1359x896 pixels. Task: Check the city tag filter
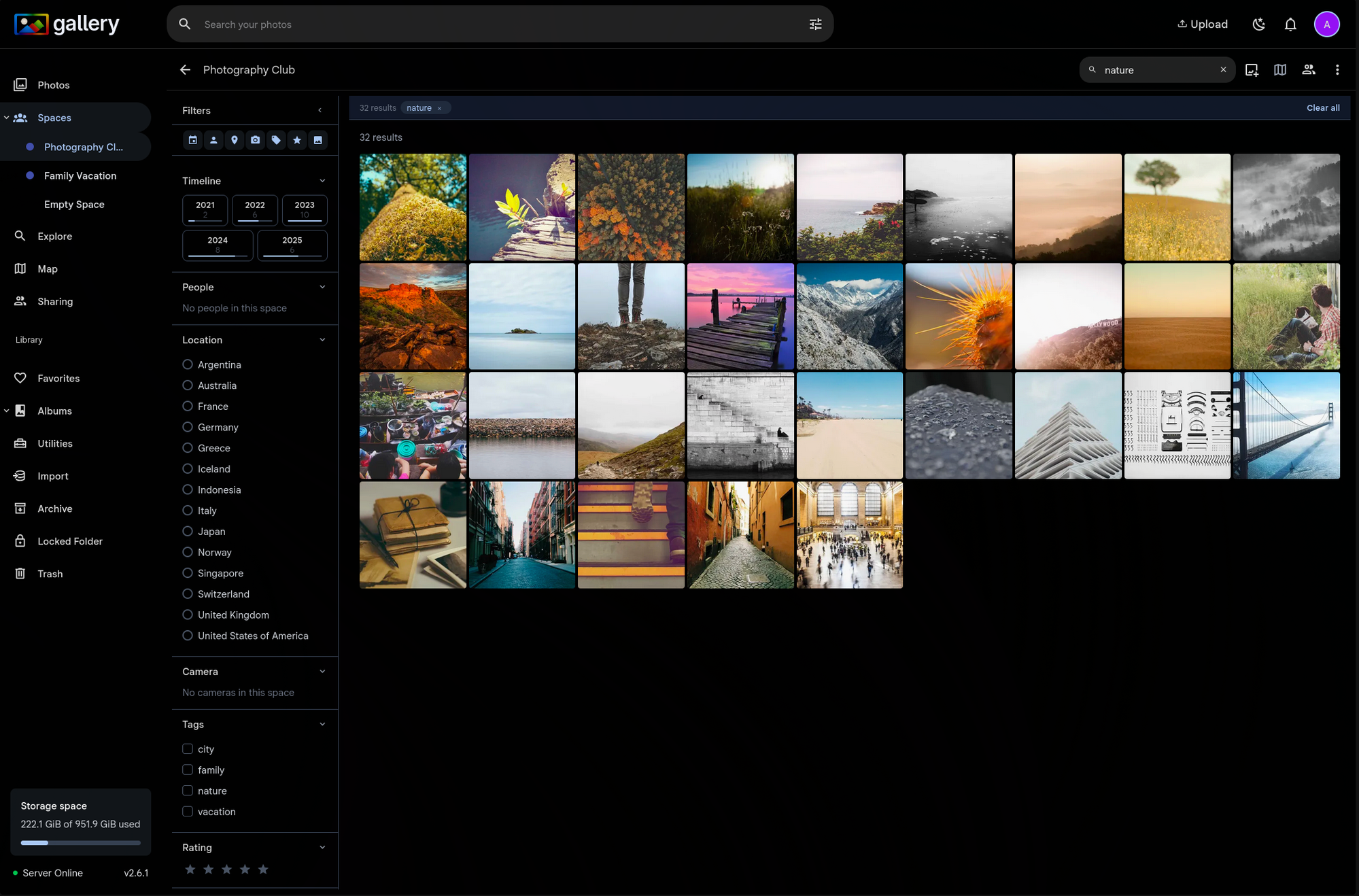point(188,748)
